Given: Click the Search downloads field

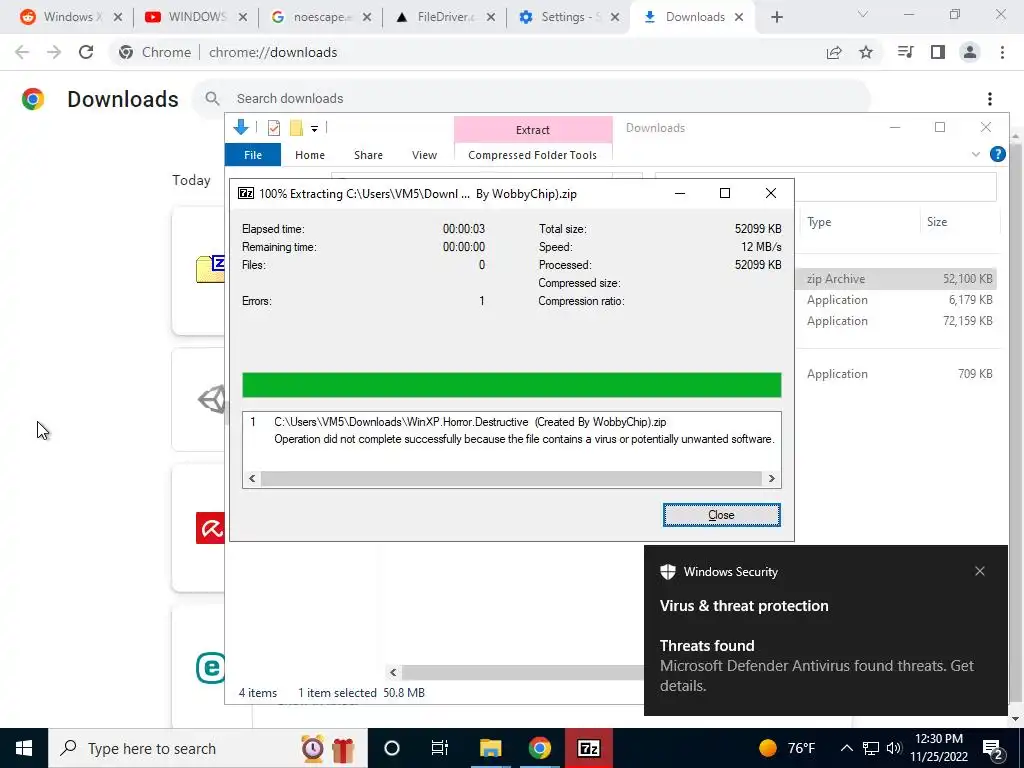Looking at the screenshot, I should (532, 99).
